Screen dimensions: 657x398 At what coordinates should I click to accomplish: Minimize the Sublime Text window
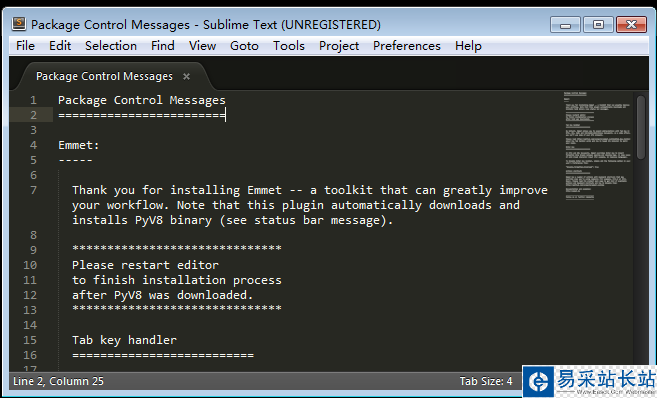[565, 25]
